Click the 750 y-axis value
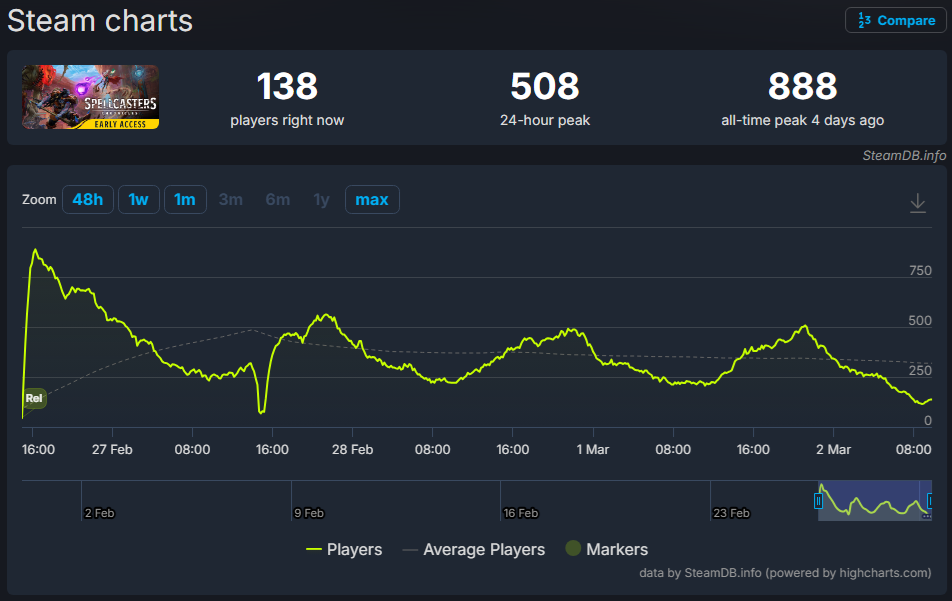This screenshot has height=601, width=952. click(920, 270)
